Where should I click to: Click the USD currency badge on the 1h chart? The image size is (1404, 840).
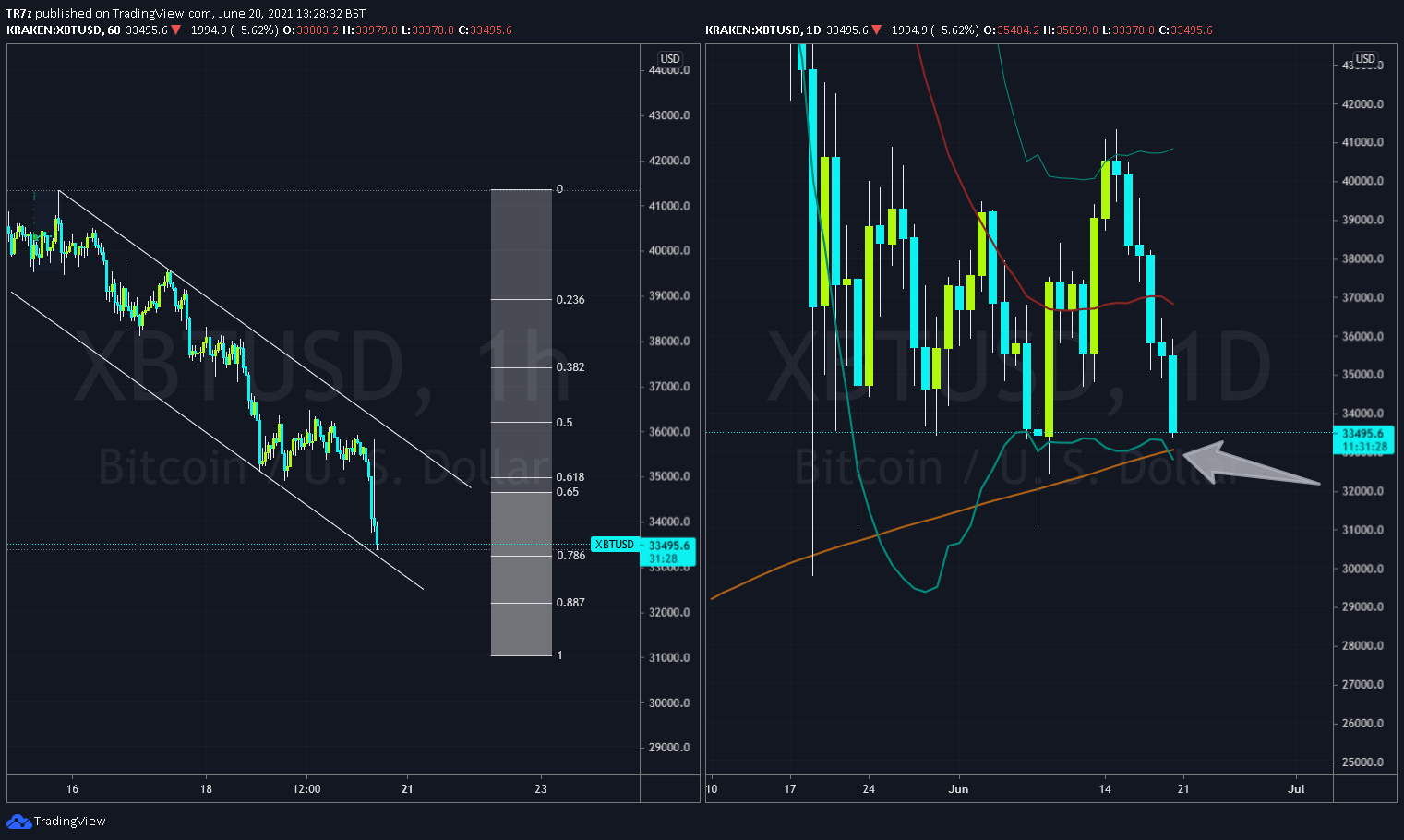(670, 58)
